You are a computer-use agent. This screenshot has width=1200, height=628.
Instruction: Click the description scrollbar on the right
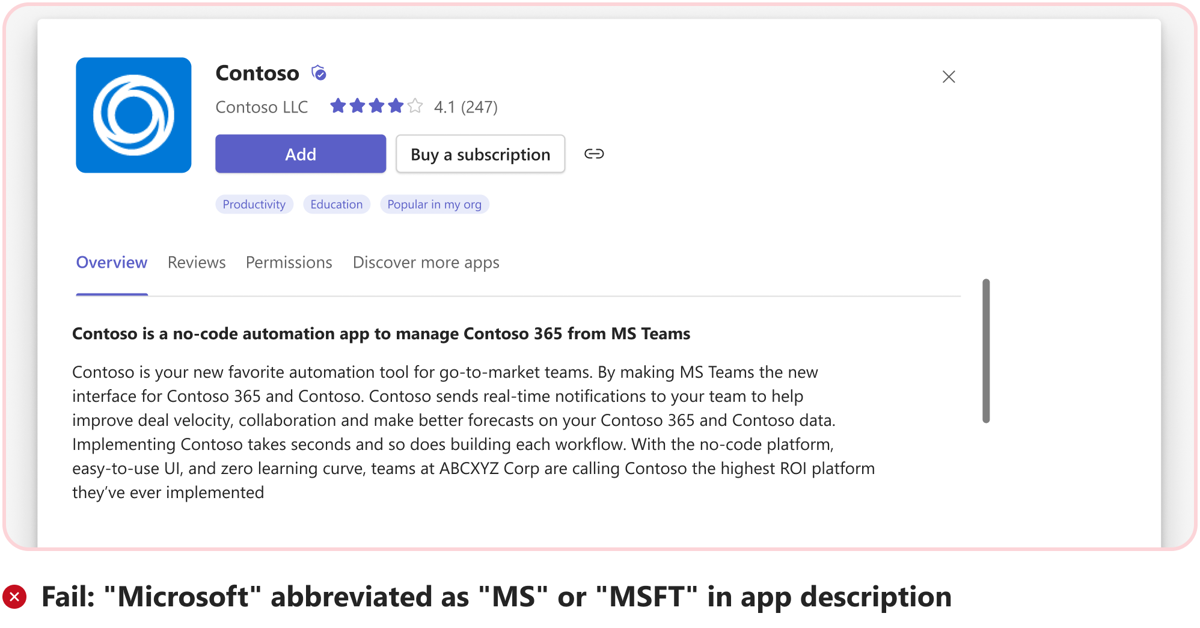[x=985, y=350]
